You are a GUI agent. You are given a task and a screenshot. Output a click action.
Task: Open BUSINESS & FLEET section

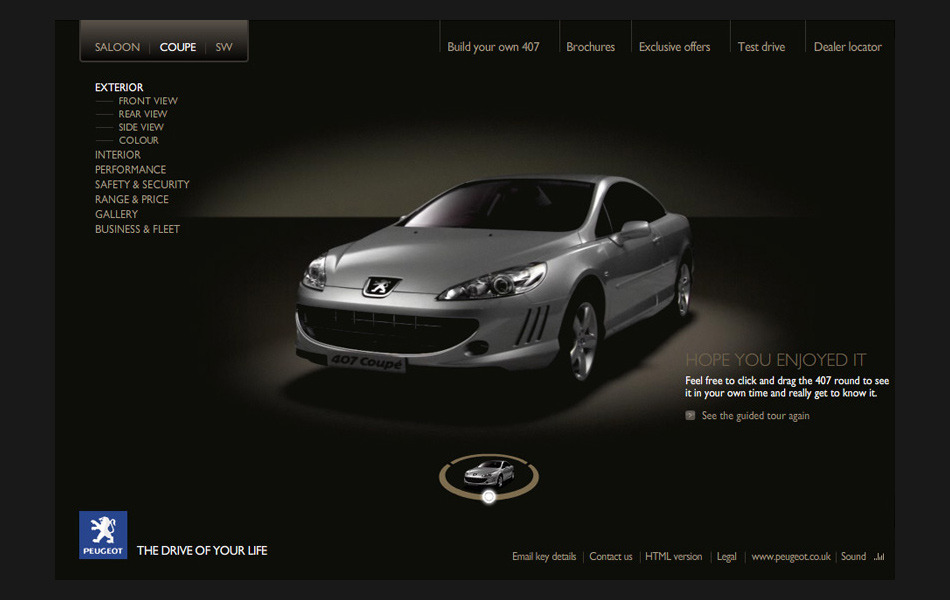[137, 229]
